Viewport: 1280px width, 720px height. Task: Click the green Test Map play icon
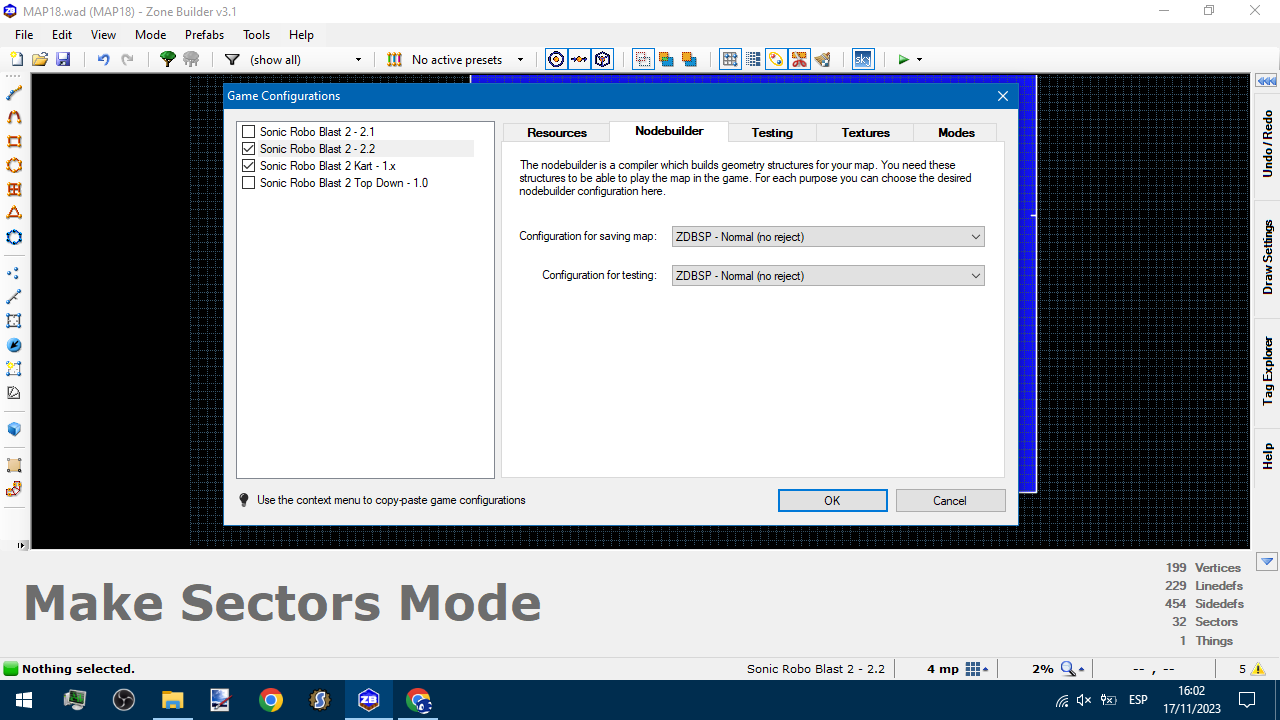[x=903, y=60]
